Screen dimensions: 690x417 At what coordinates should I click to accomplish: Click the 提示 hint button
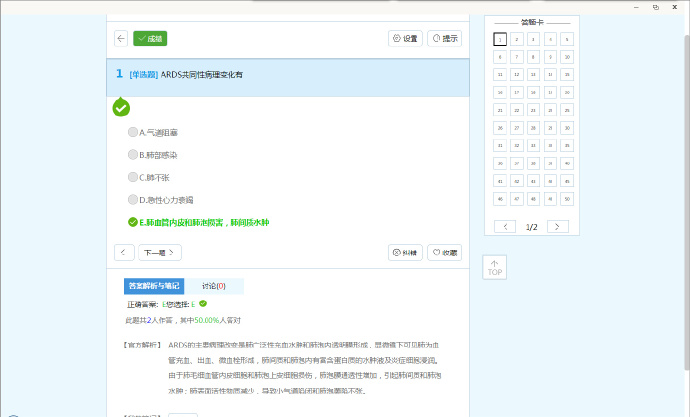(445, 38)
